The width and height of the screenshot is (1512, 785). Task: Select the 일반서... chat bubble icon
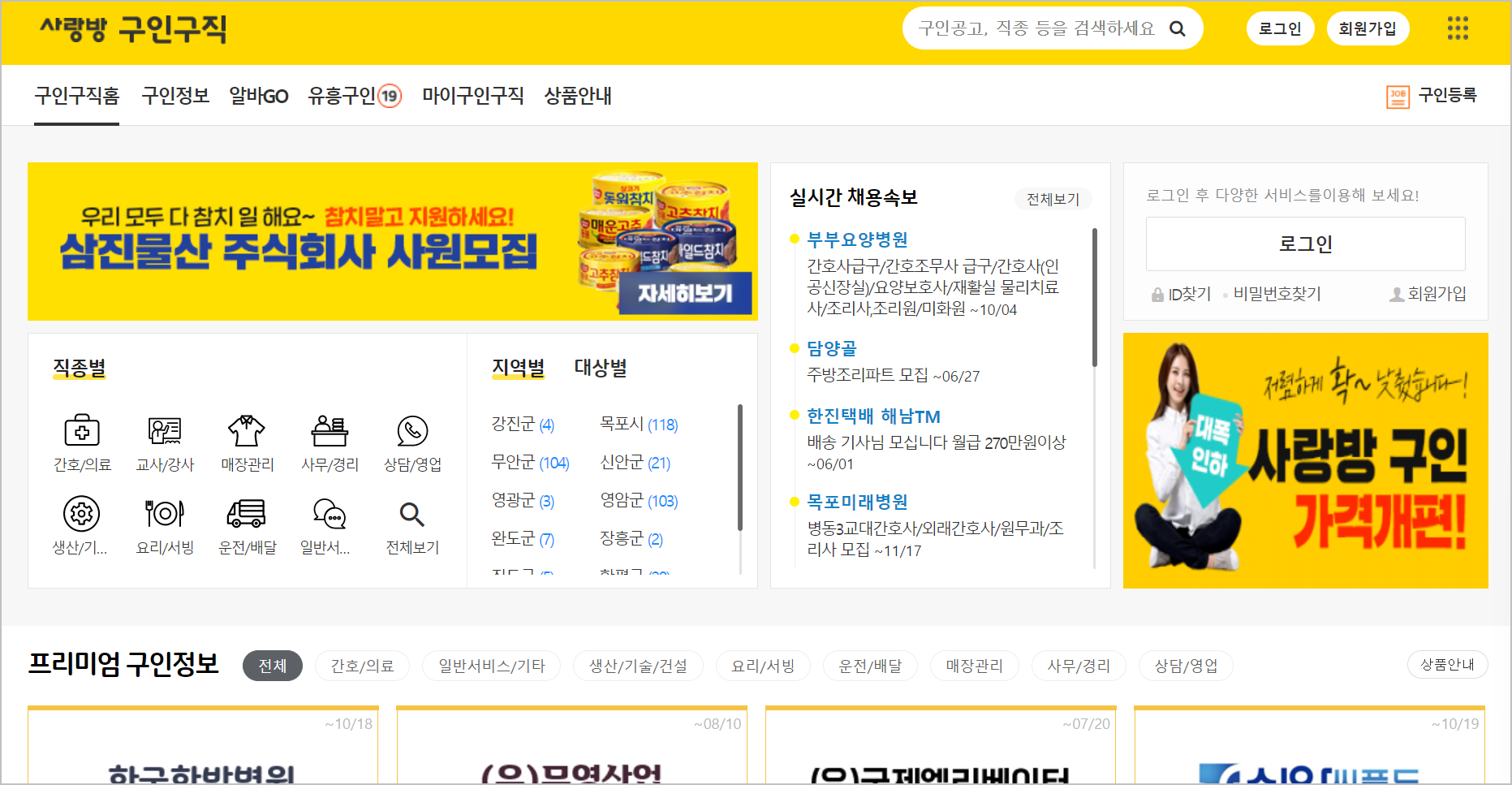pyautogui.click(x=330, y=514)
